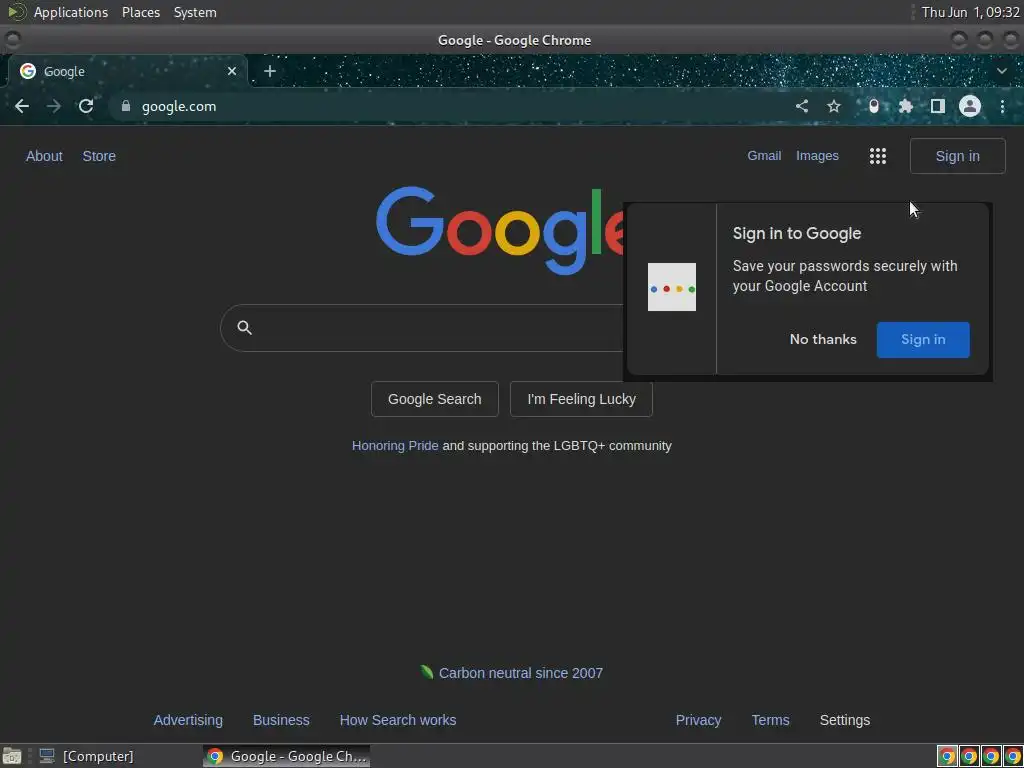Dismiss popup with No thanks

(x=823, y=340)
